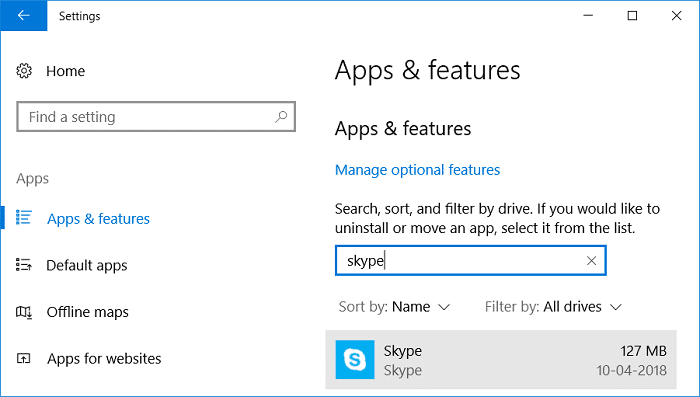Viewport: 700px width, 397px height.
Task: Click the 10-04-2018 install date
Action: [x=632, y=370]
